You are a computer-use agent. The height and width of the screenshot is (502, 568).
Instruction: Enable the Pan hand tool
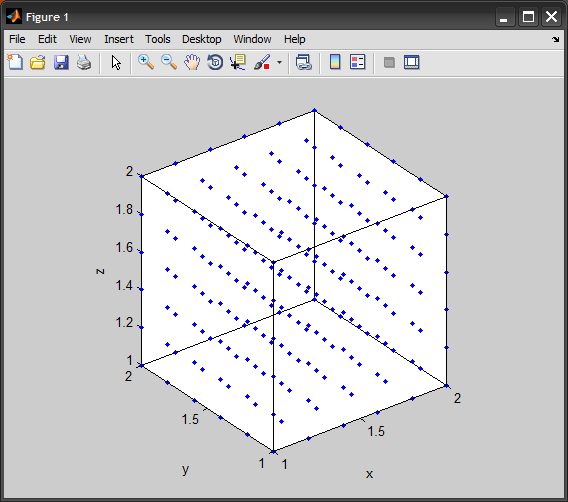[x=192, y=62]
